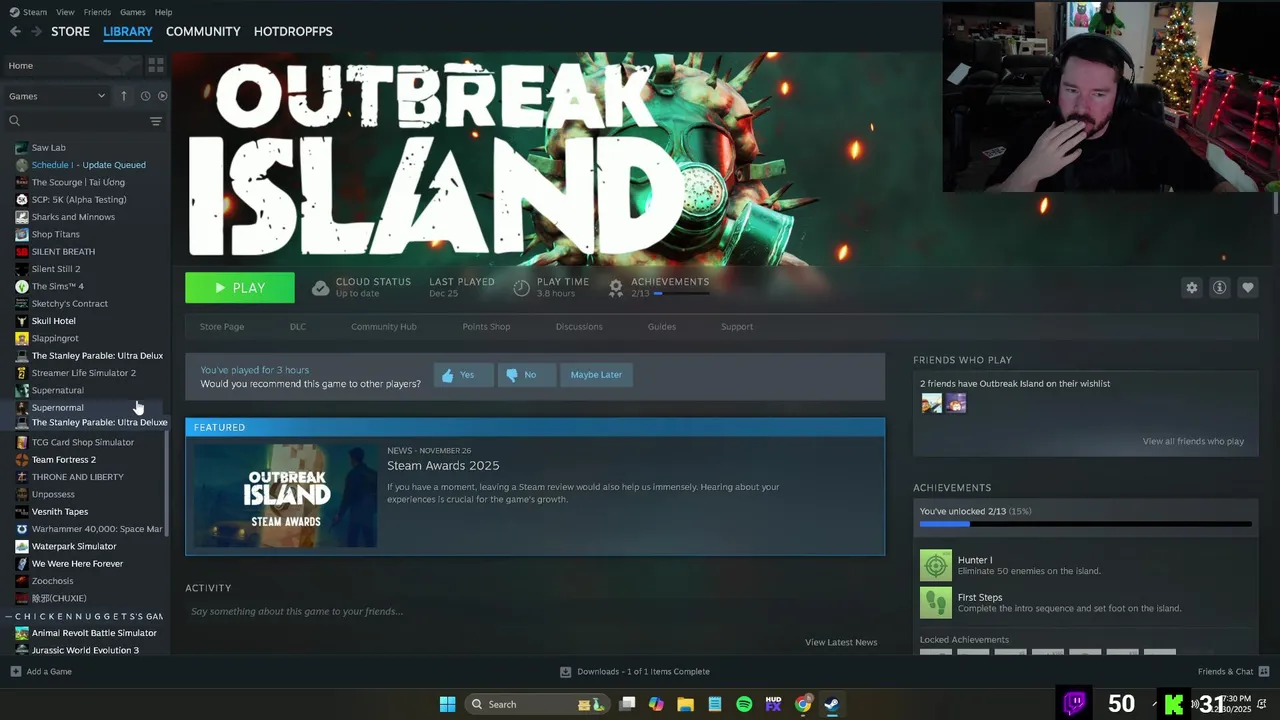Click the activity comment input field

535,611
